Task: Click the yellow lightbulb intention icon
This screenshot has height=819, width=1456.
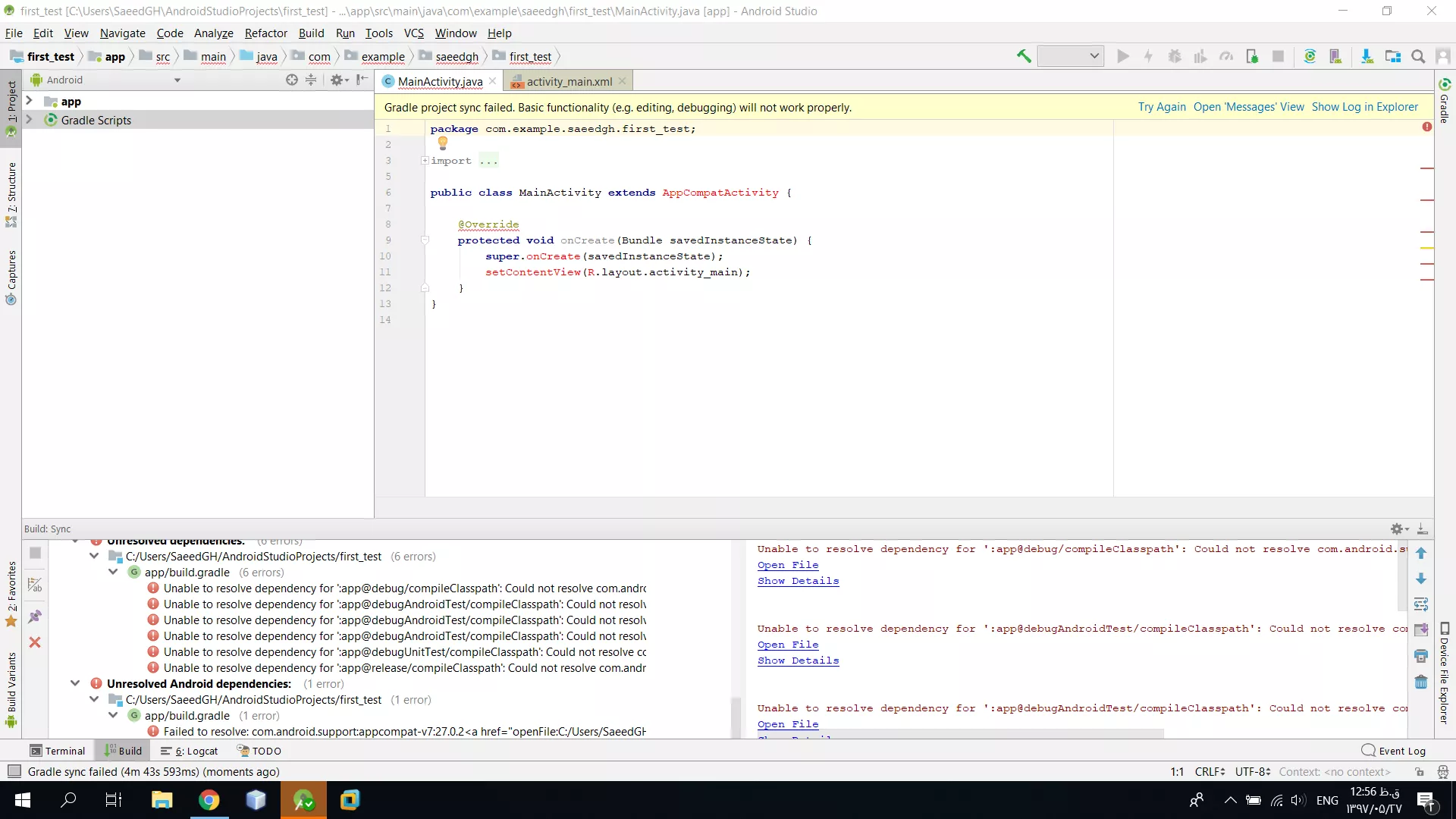Action: pos(443,143)
